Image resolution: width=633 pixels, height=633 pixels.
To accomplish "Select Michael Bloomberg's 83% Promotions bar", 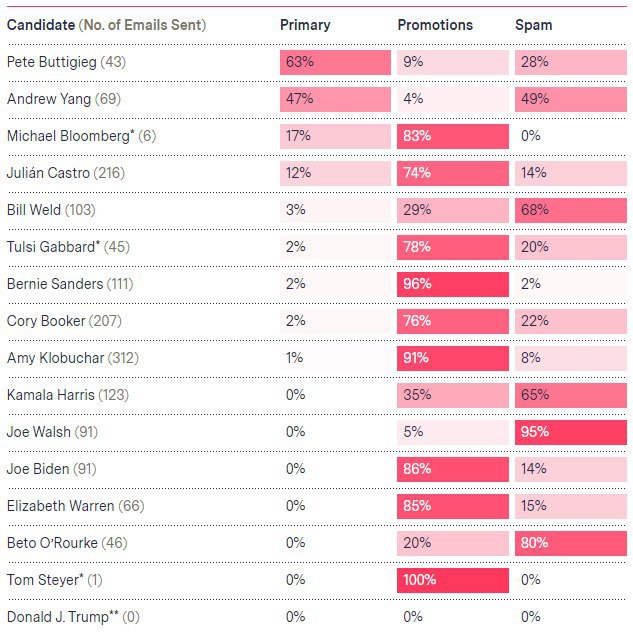I will point(453,136).
